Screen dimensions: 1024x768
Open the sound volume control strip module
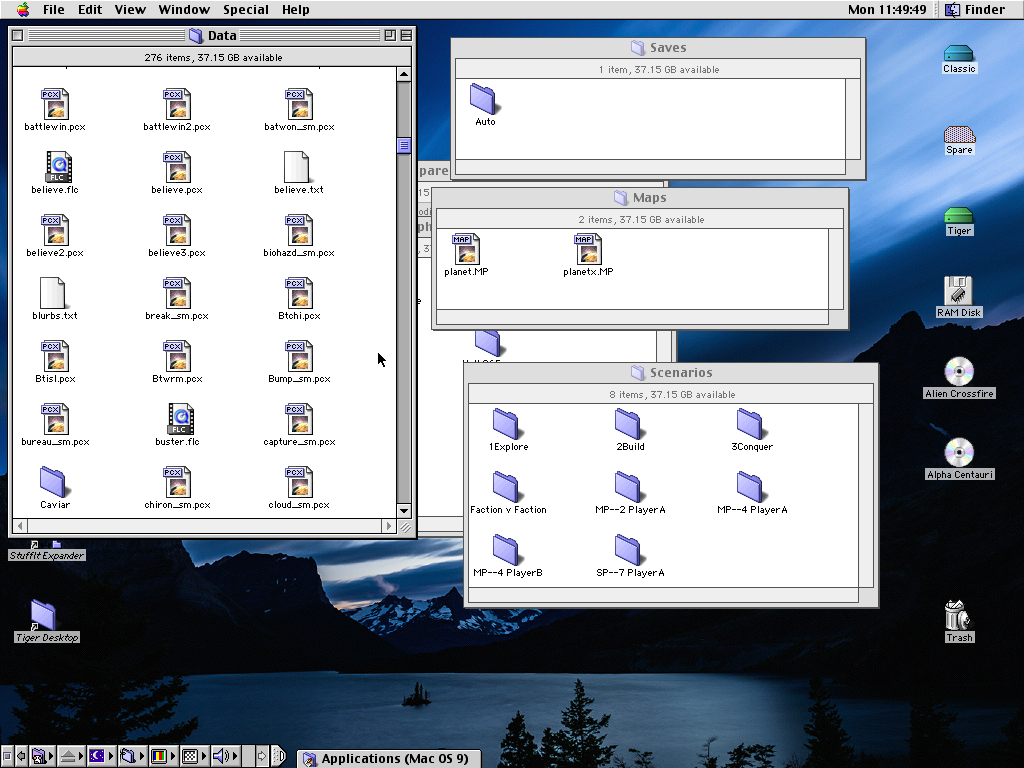click(223, 756)
